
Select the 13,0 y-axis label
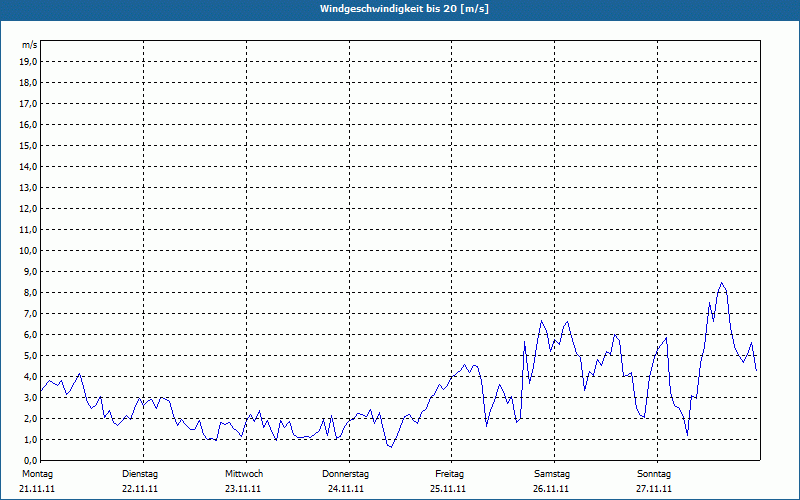28,187
